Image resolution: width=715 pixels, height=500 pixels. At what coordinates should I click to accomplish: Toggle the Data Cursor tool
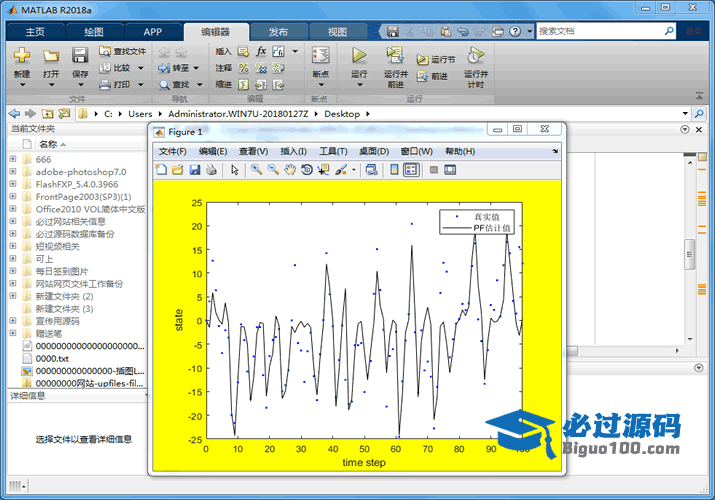click(323, 170)
